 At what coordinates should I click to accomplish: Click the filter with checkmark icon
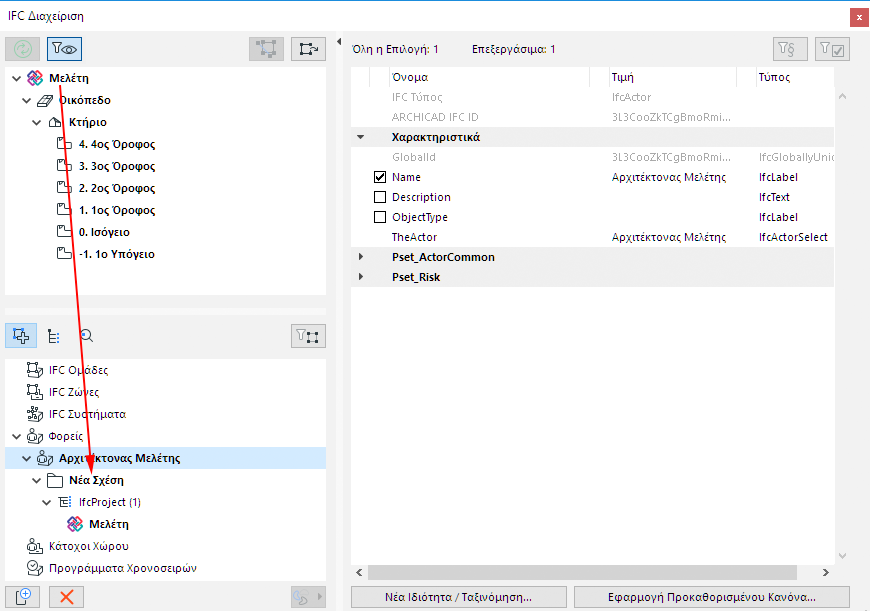point(832,49)
